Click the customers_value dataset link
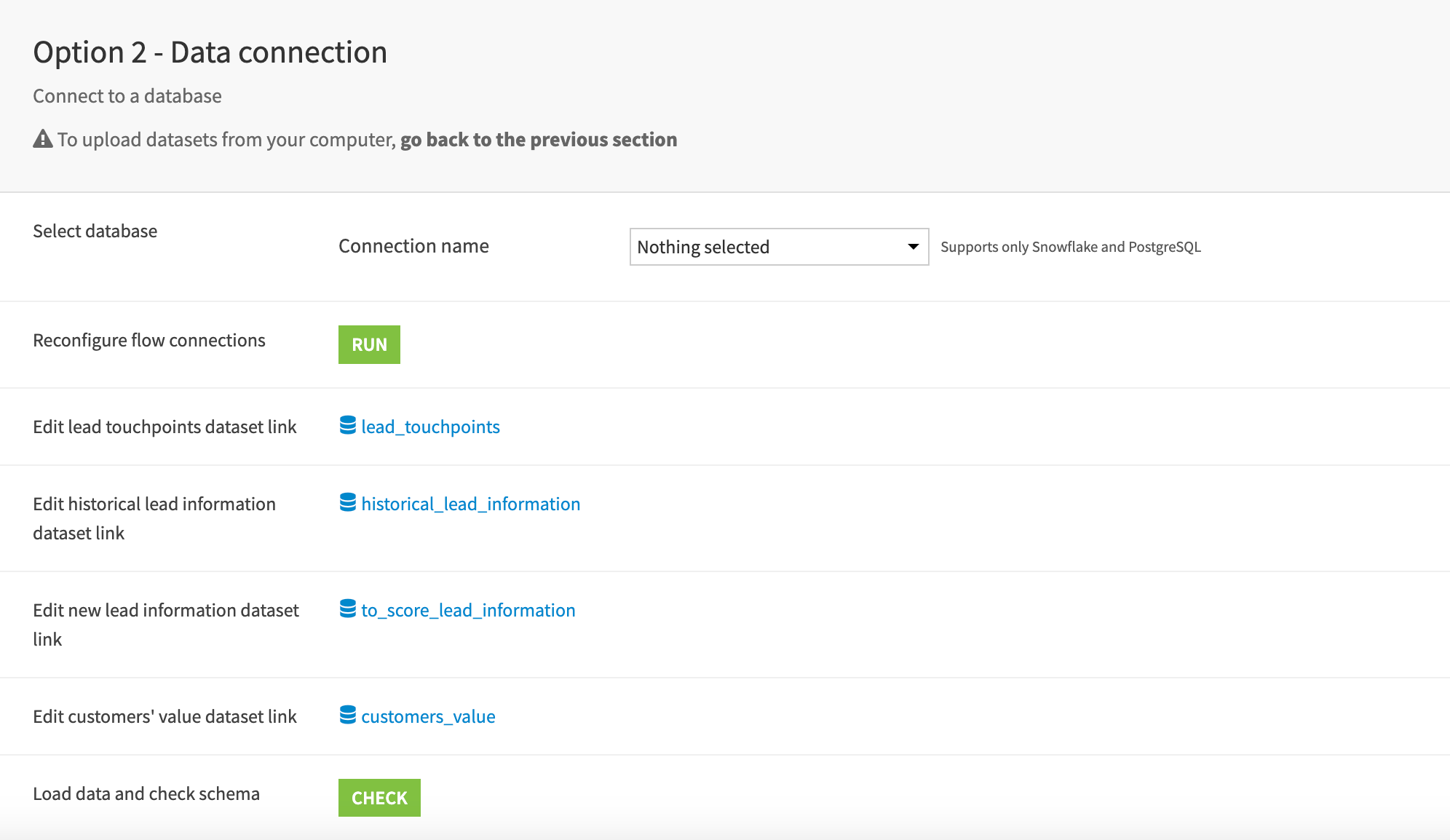1450x840 pixels. pyautogui.click(x=428, y=716)
